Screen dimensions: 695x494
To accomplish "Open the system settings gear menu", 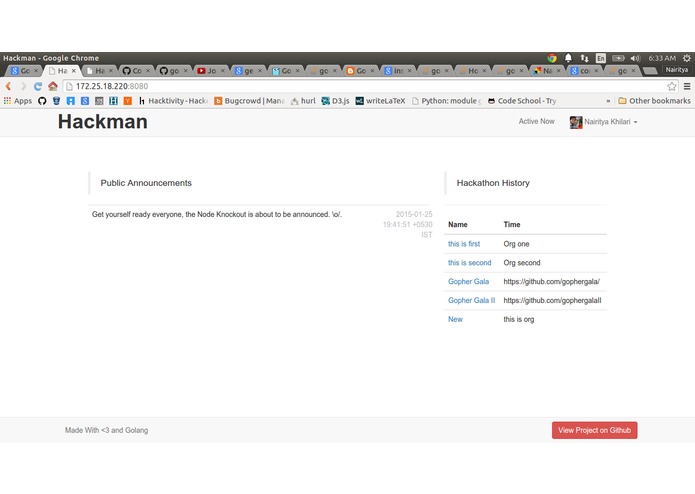I will click(687, 58).
